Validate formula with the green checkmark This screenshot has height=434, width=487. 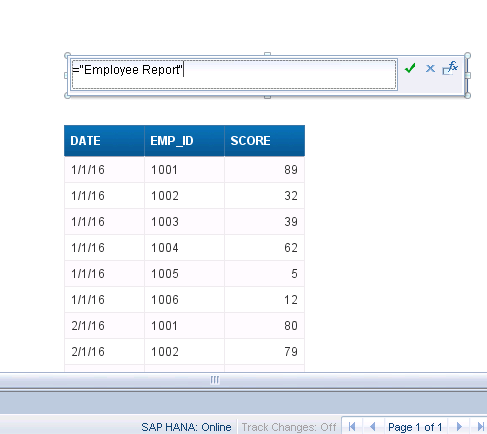[x=410, y=68]
